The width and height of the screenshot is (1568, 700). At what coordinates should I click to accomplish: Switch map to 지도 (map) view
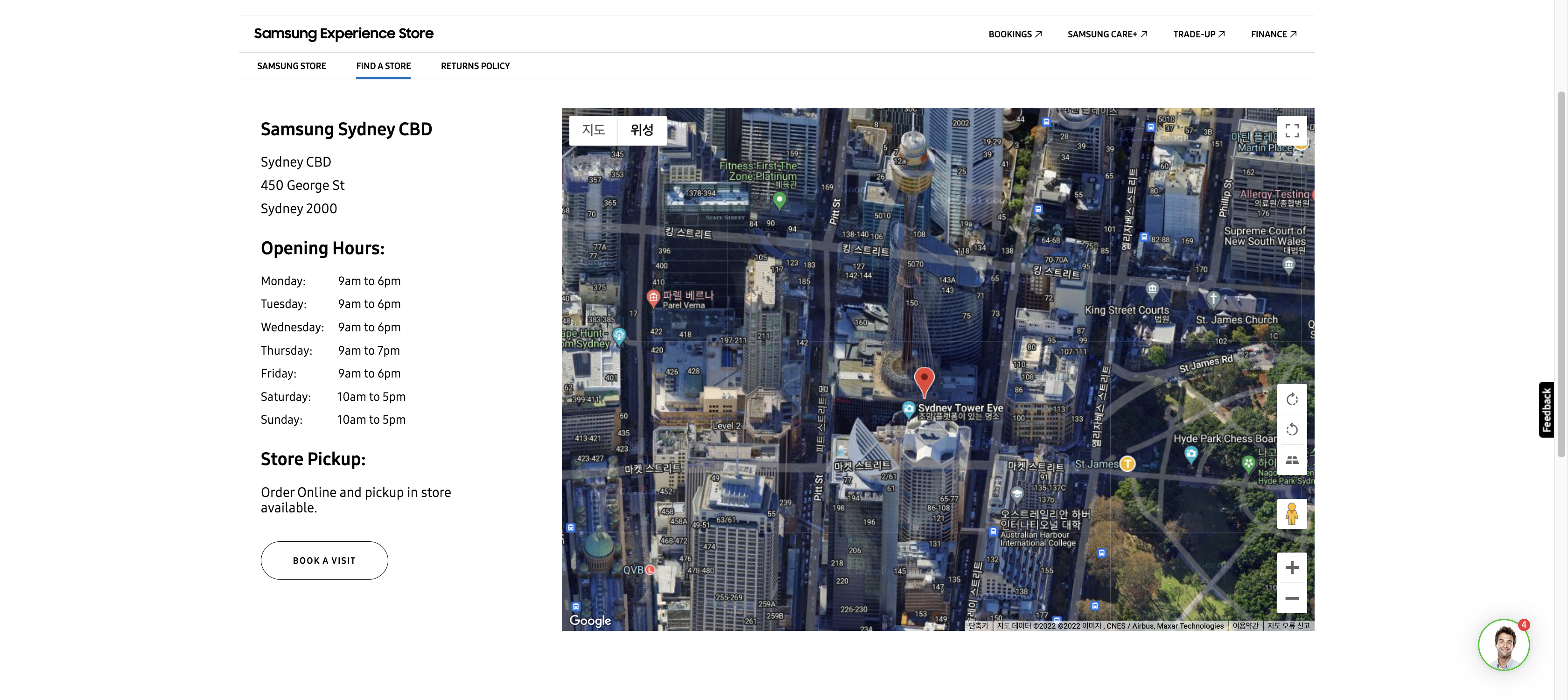click(593, 130)
